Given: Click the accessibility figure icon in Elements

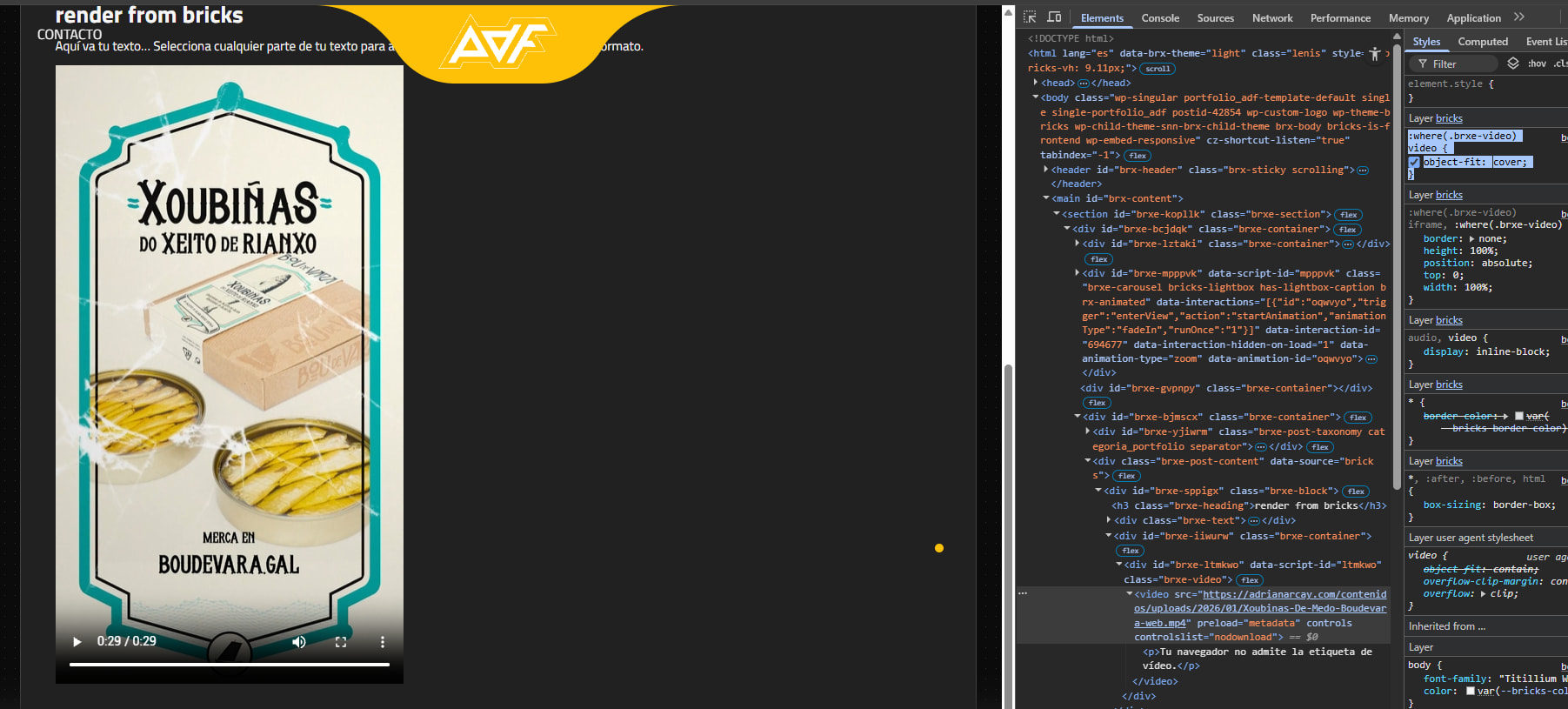Looking at the screenshot, I should click(x=1374, y=54).
